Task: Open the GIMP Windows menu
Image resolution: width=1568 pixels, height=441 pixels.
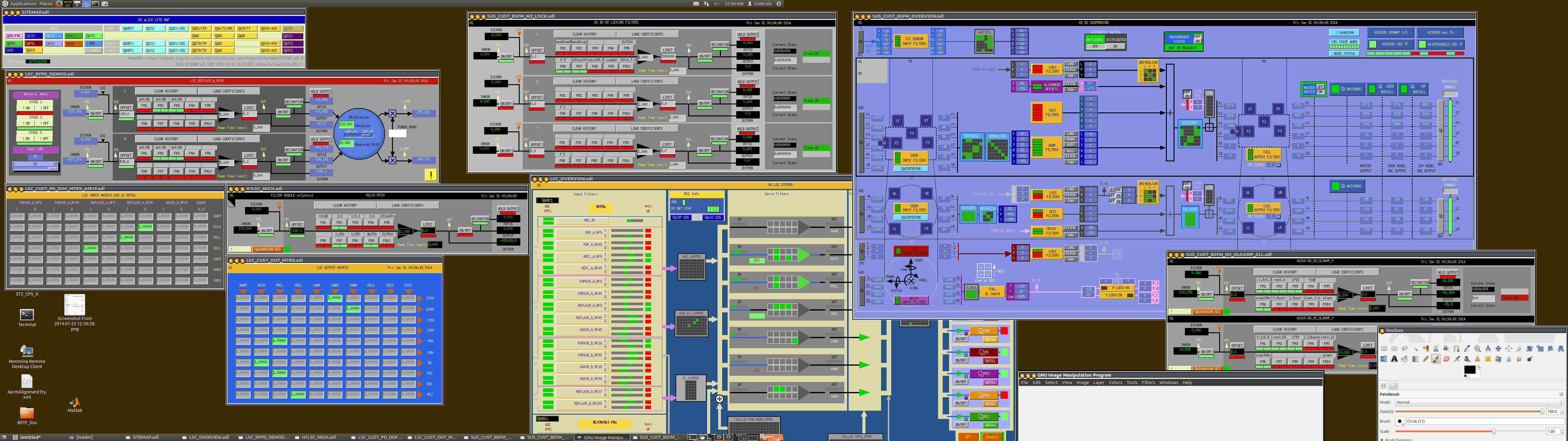Action: point(1168,383)
